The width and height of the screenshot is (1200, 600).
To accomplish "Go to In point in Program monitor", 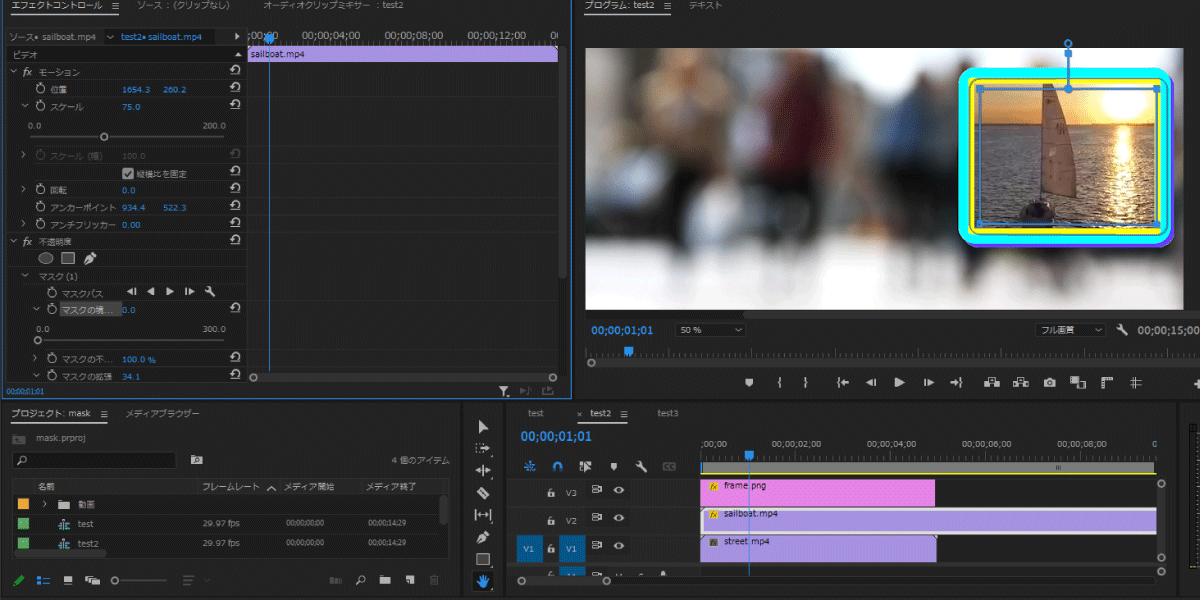I will pos(843,382).
